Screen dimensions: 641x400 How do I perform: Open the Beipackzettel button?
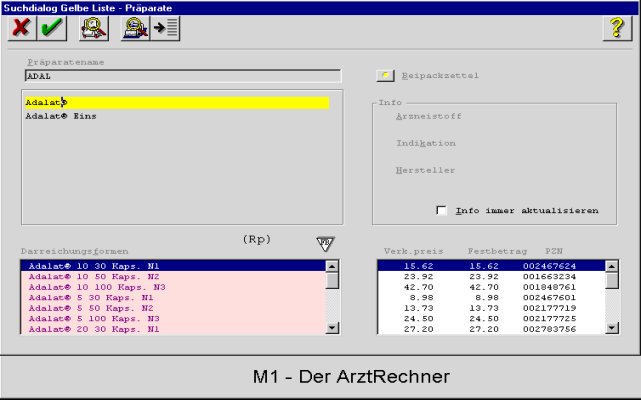pyautogui.click(x=385, y=76)
